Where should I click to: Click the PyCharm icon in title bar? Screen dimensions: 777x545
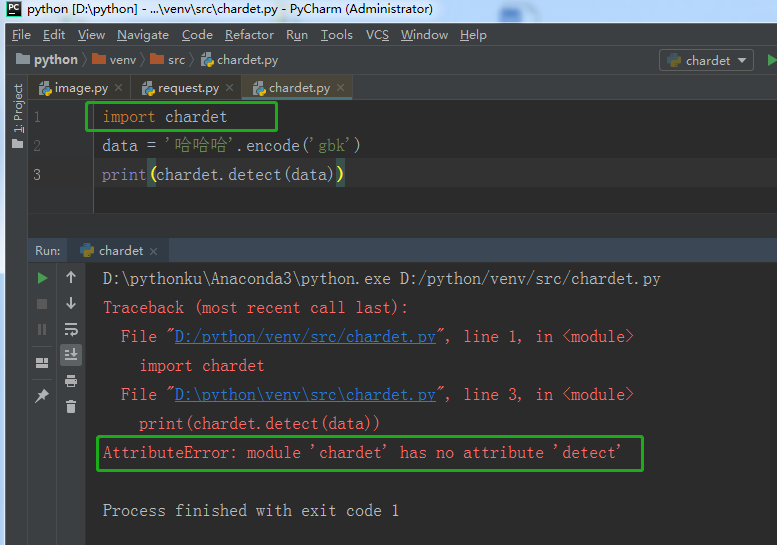14,9
